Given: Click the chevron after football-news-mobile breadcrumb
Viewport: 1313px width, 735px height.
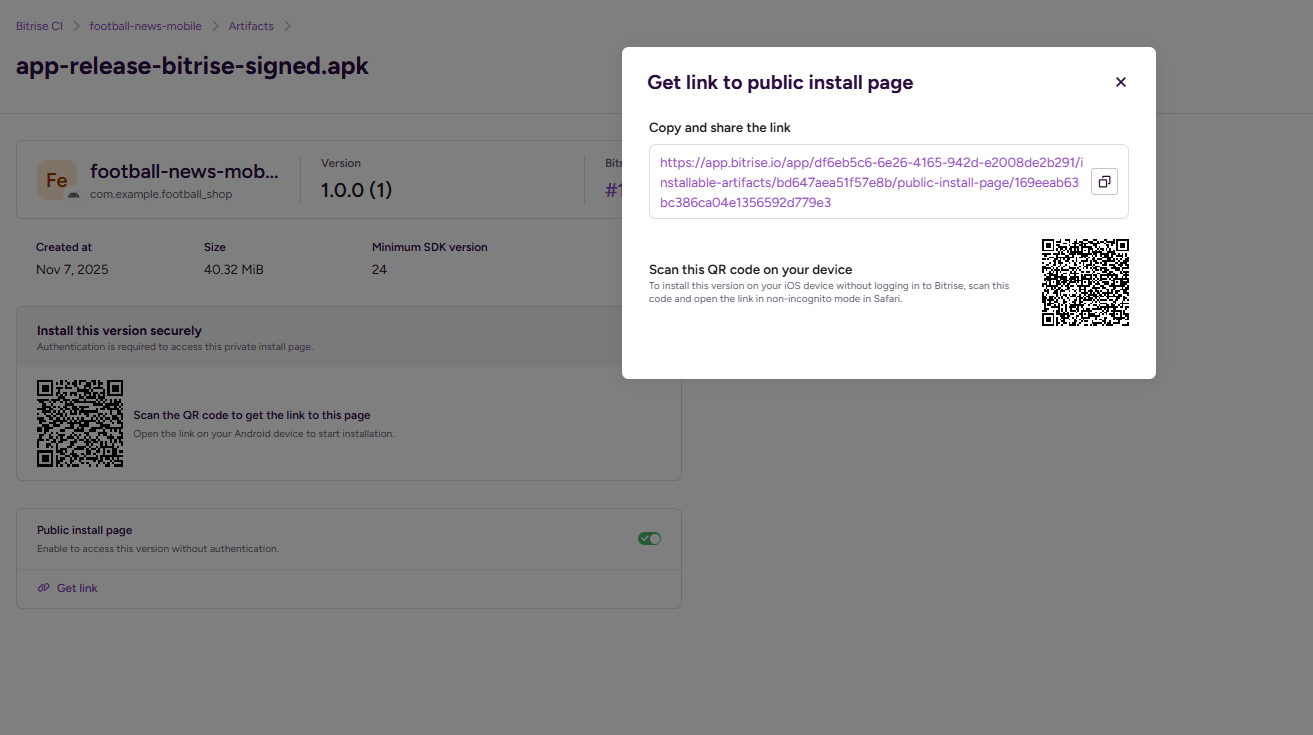Looking at the screenshot, I should click(215, 26).
